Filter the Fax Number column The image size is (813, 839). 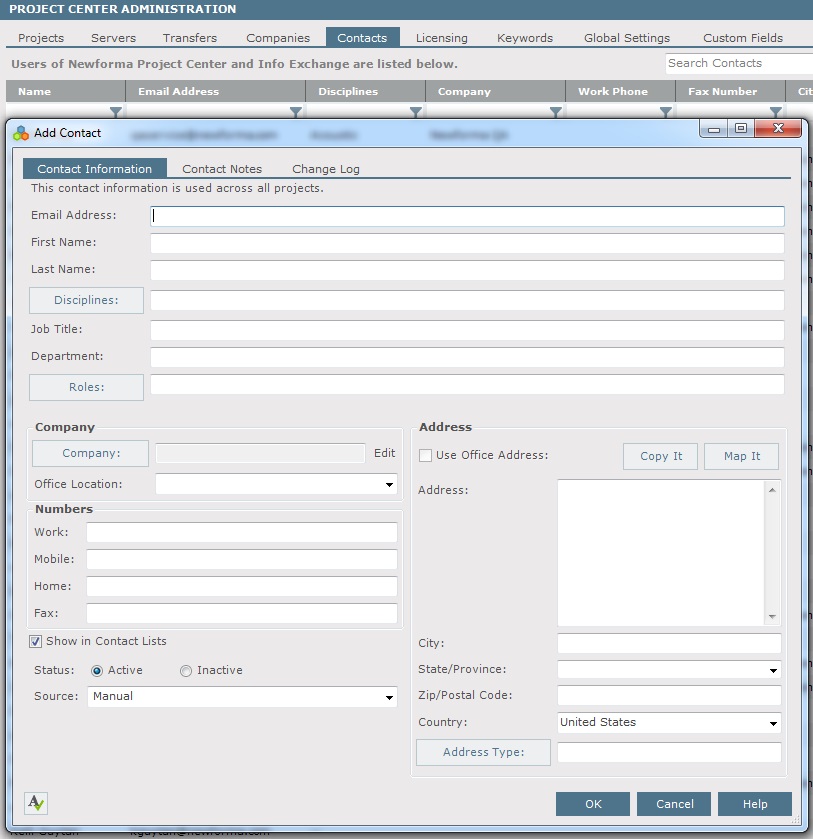(x=776, y=112)
